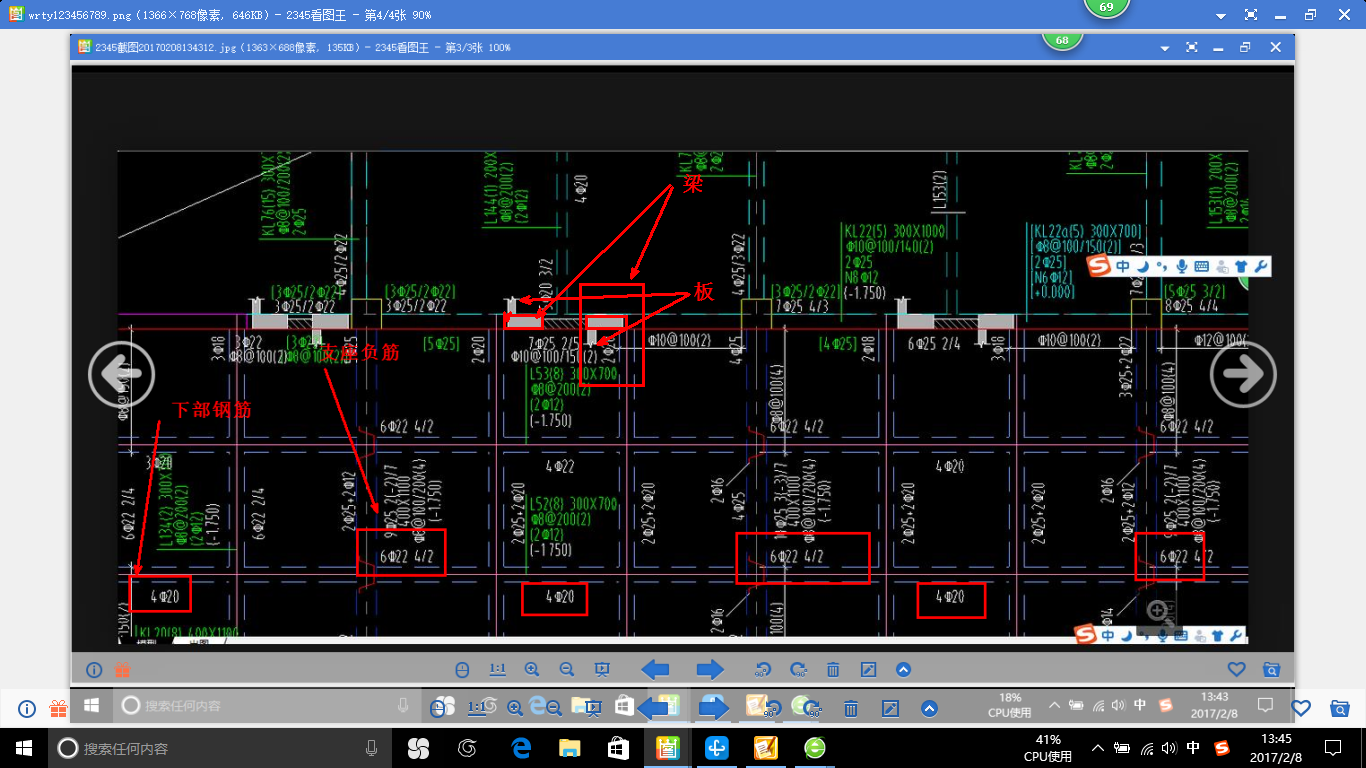Click the Sogou S logo beside KL22a label

point(1100,266)
